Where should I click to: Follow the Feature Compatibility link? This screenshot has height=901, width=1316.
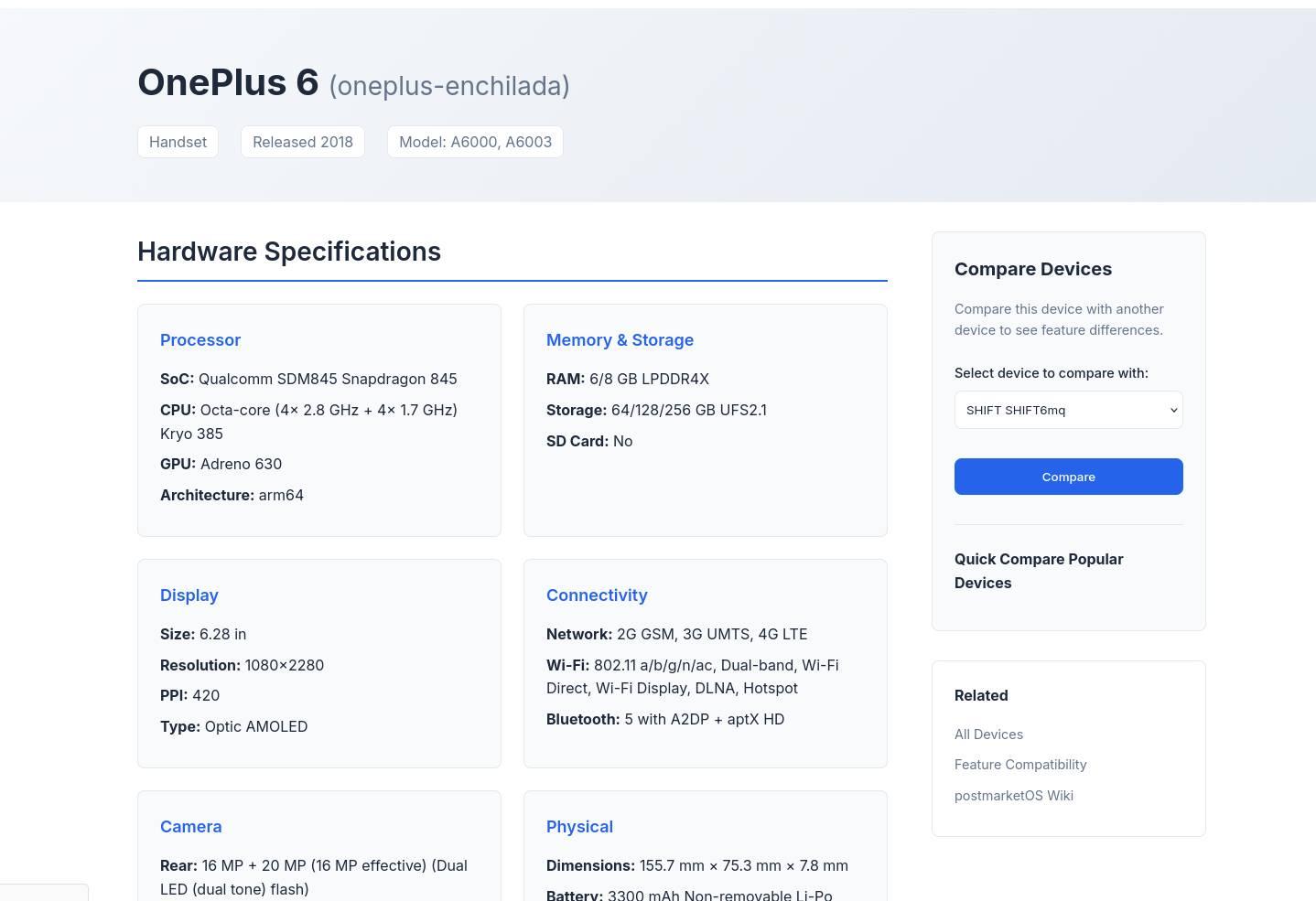1020,765
